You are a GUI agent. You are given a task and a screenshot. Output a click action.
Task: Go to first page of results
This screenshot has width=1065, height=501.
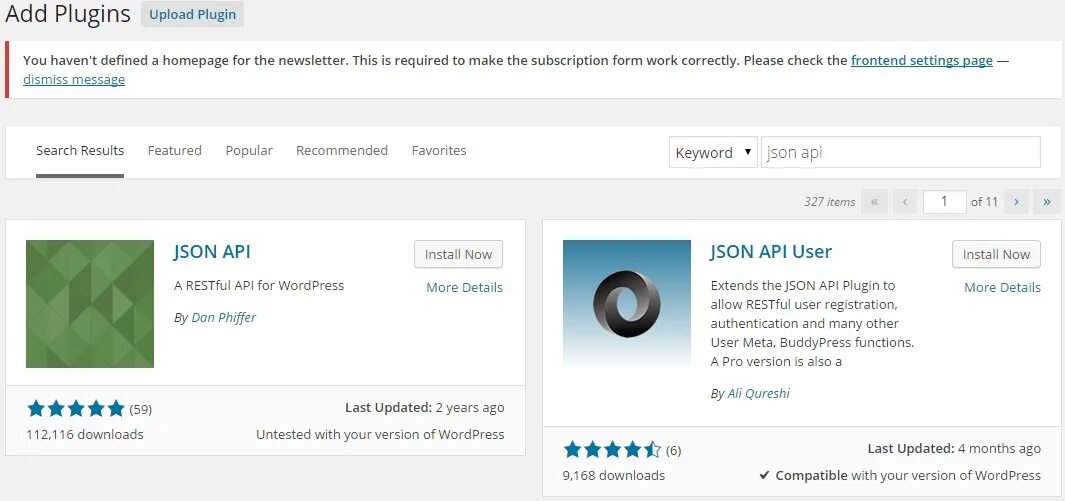tap(874, 202)
